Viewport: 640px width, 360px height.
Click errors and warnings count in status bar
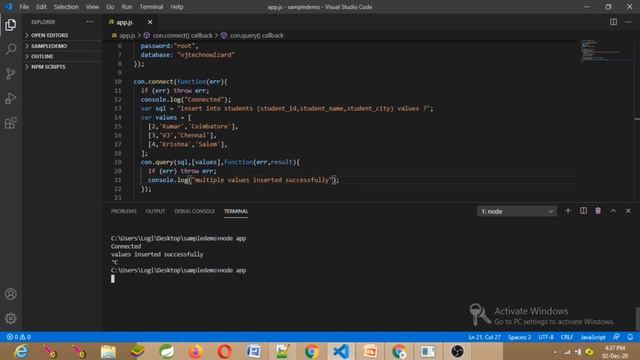click(x=19, y=337)
